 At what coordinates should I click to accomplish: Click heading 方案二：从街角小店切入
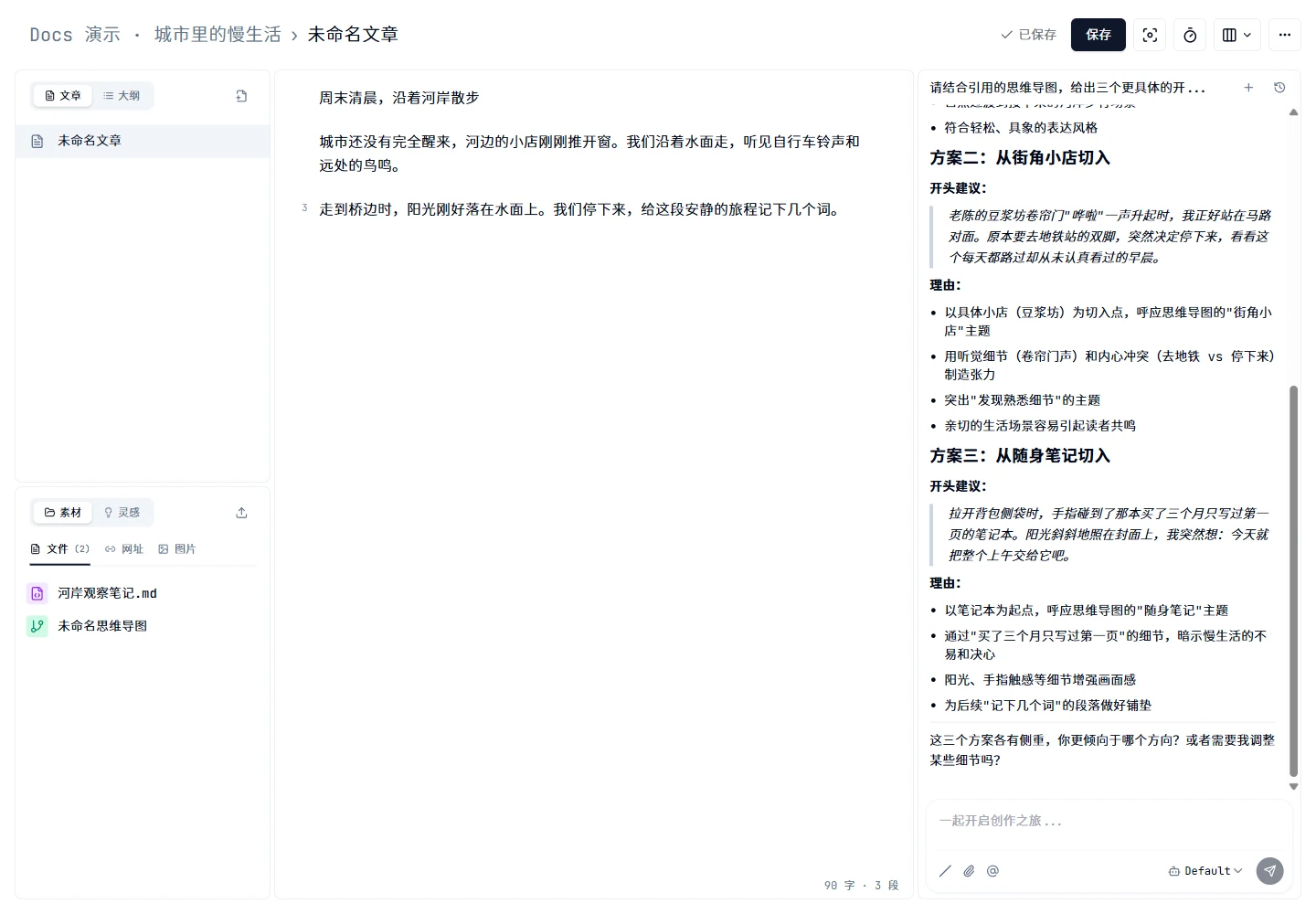coord(1020,158)
